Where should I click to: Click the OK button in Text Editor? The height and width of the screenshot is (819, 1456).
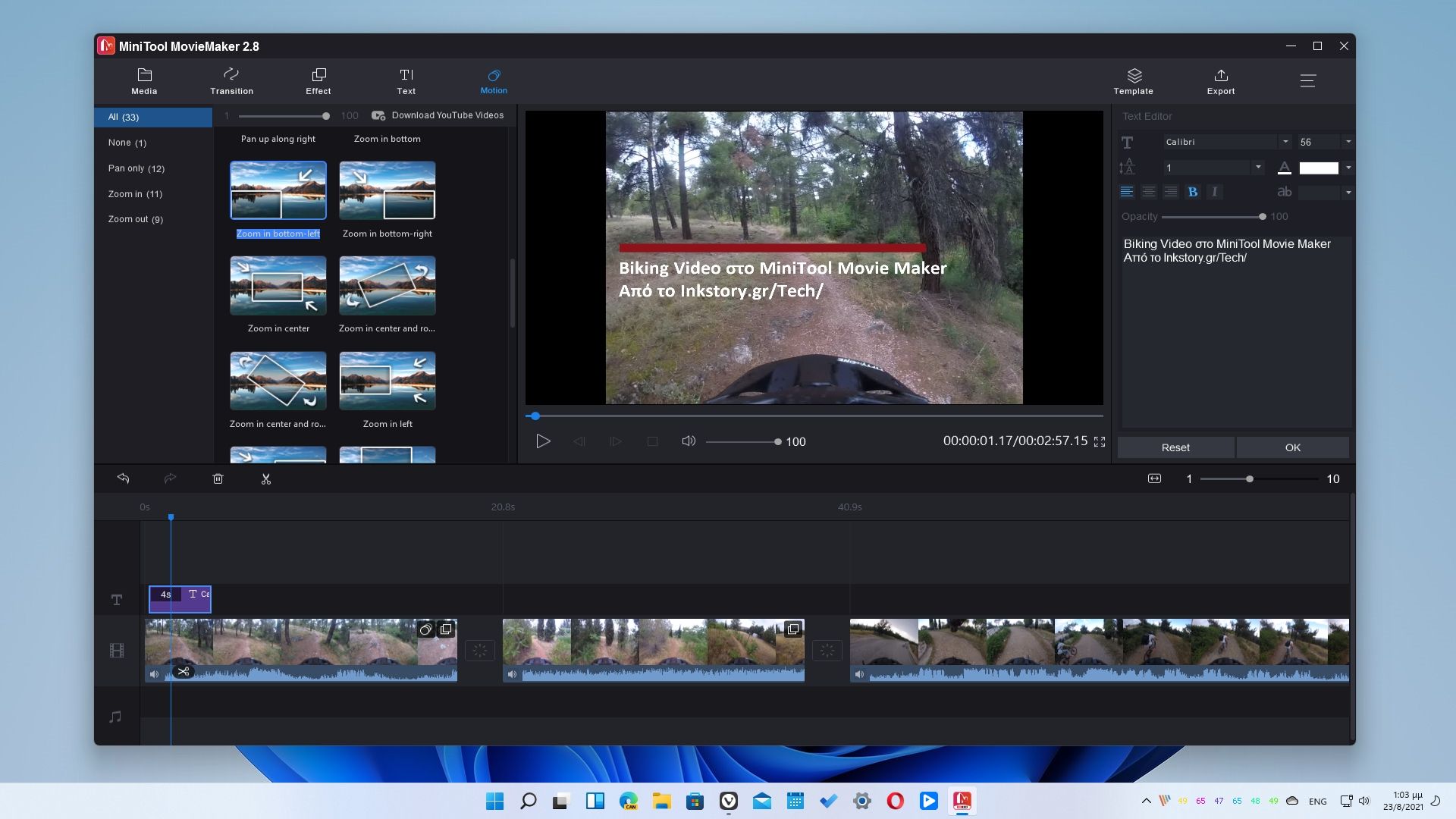[x=1292, y=447]
